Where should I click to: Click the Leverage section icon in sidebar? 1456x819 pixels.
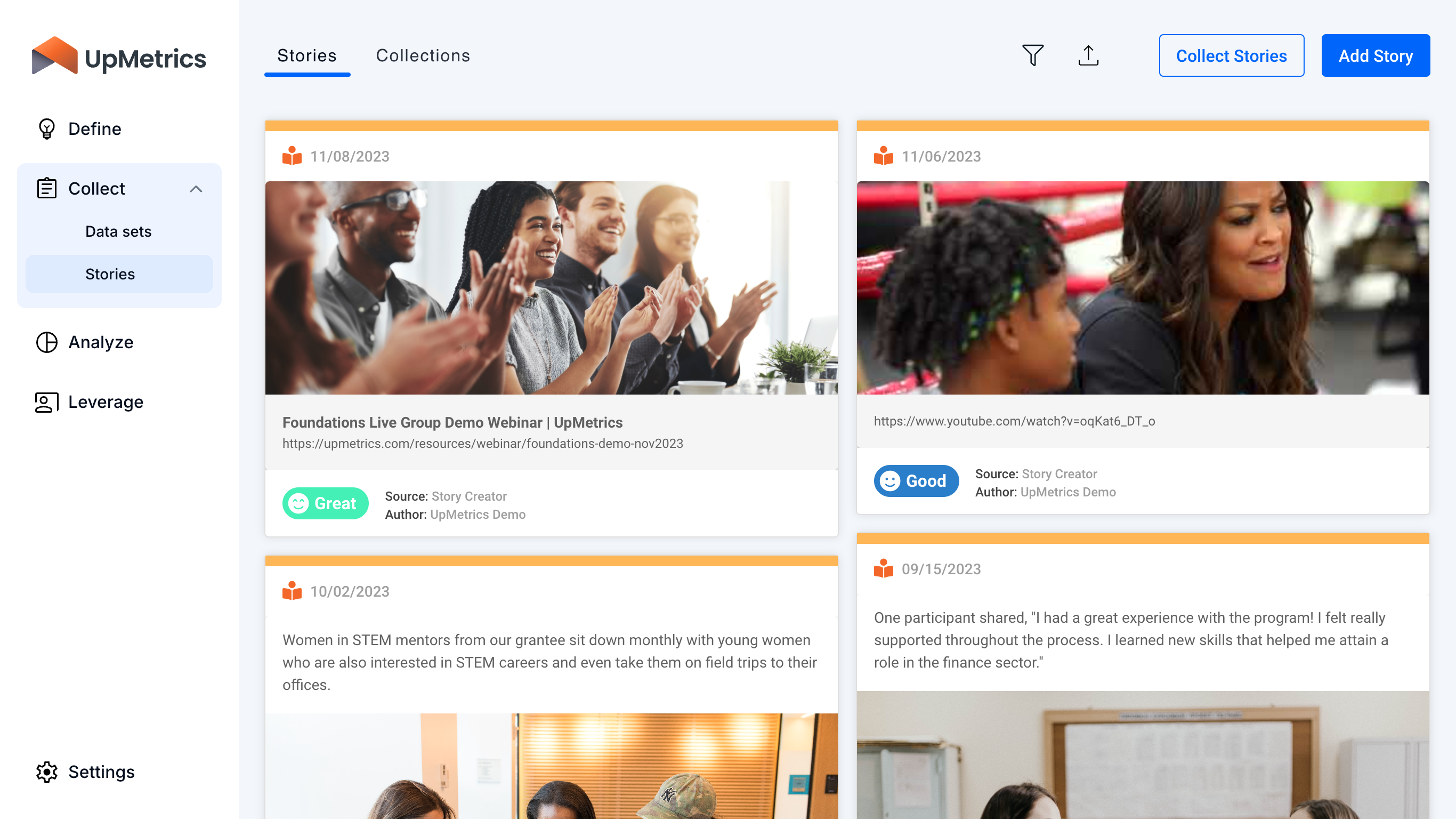click(x=46, y=402)
